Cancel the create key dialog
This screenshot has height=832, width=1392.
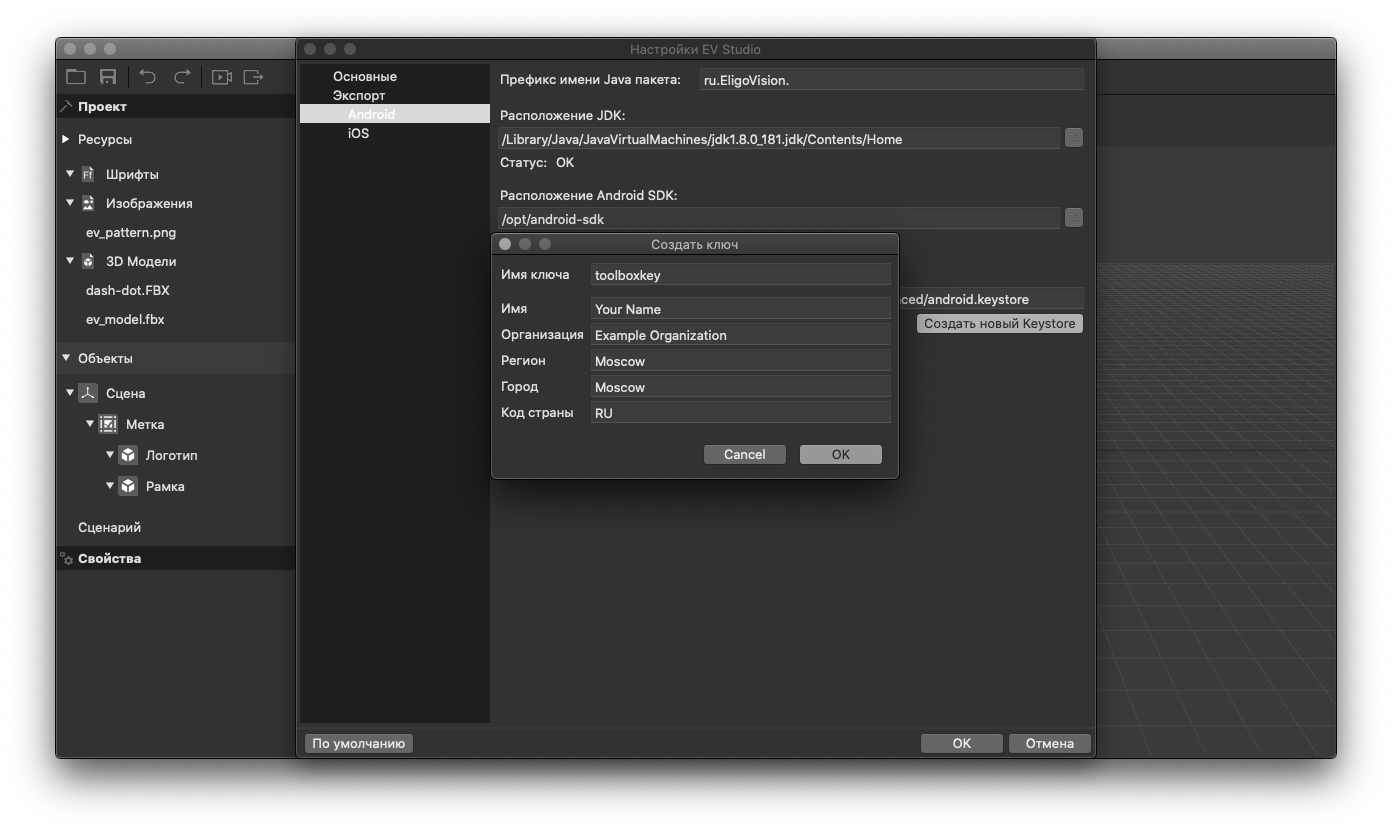pos(744,454)
